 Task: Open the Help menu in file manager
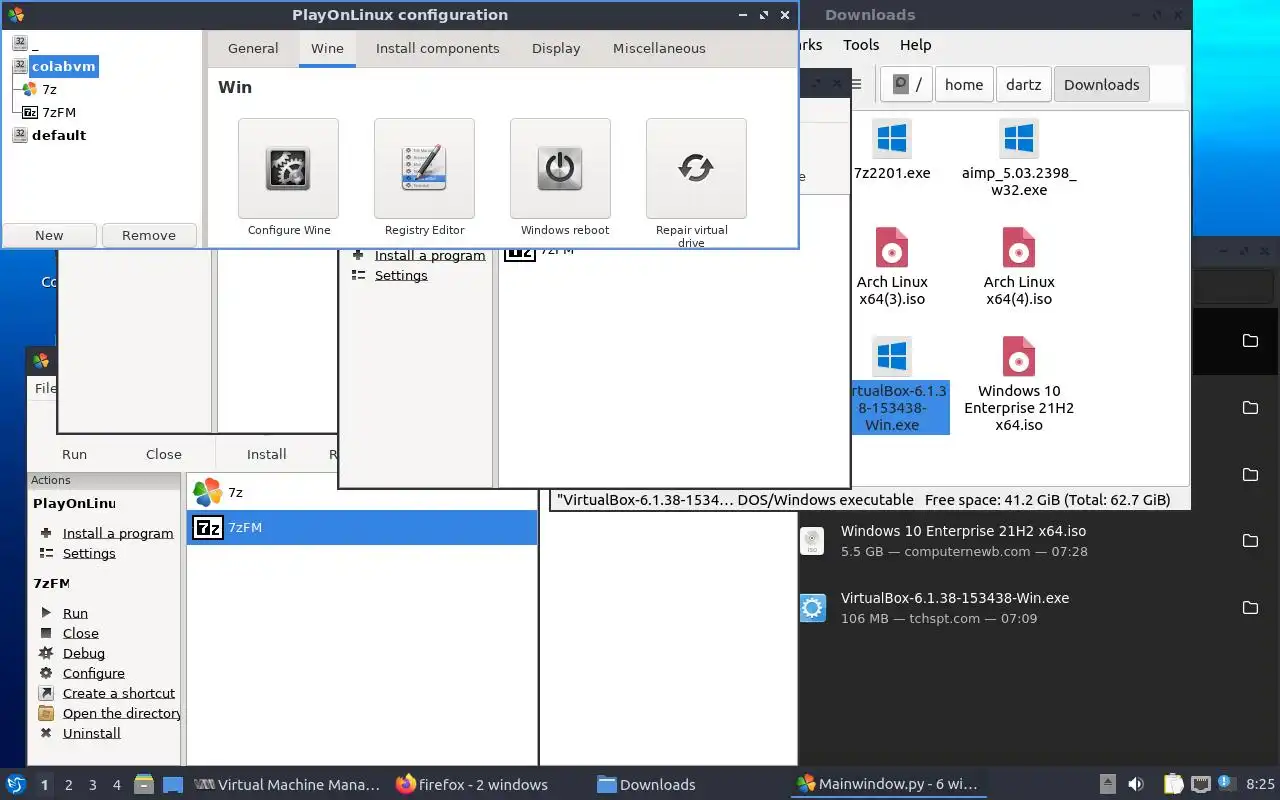coord(915,44)
